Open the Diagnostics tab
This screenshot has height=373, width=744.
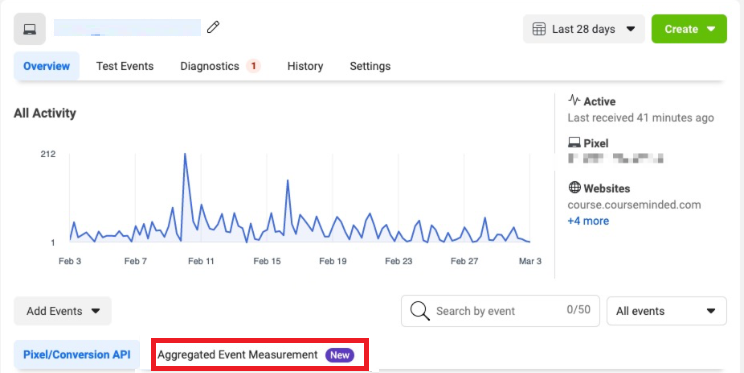(210, 66)
